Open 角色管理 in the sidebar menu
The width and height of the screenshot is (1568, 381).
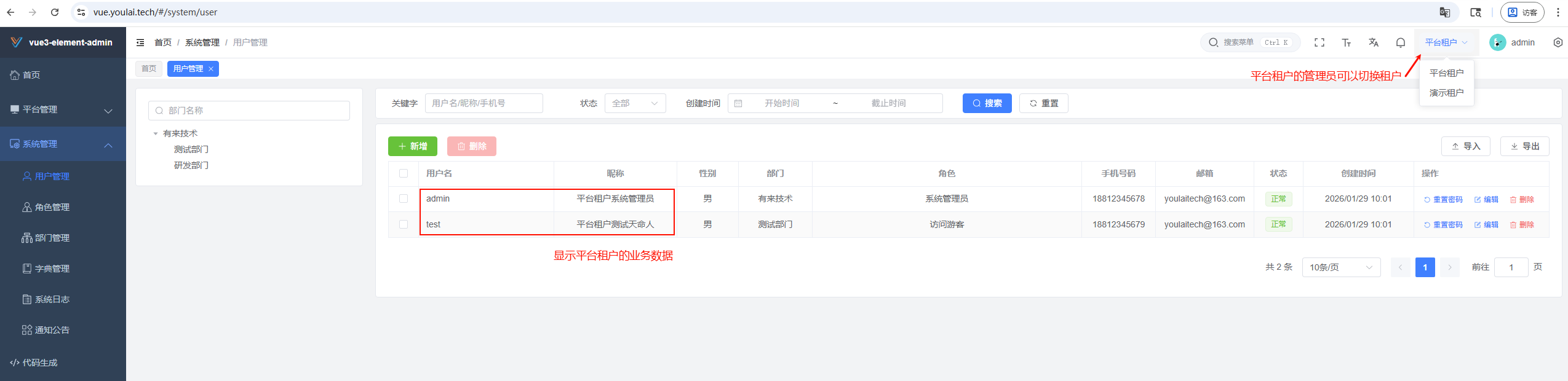pyautogui.click(x=52, y=207)
